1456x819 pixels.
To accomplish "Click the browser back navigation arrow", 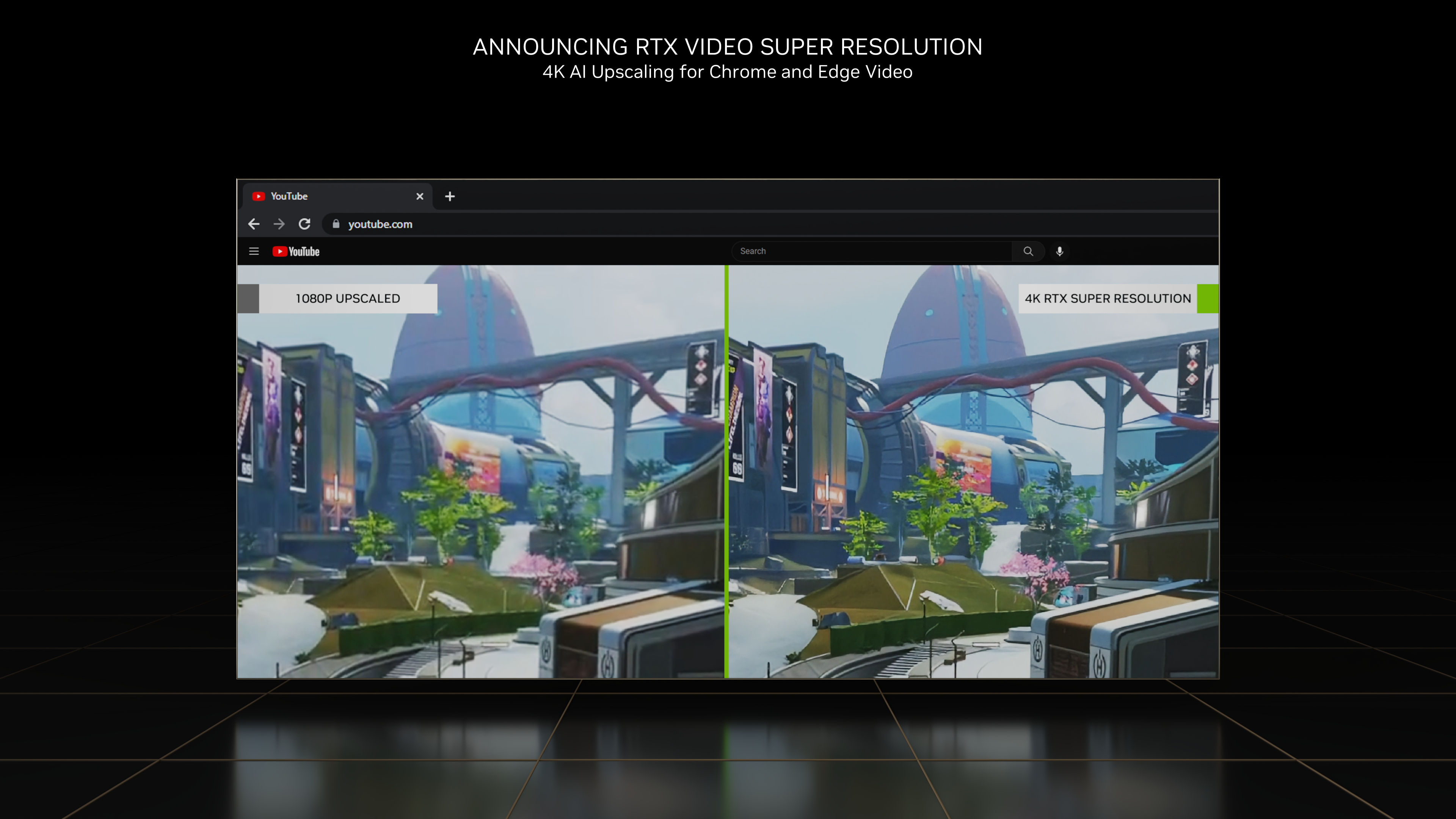I will point(253,224).
